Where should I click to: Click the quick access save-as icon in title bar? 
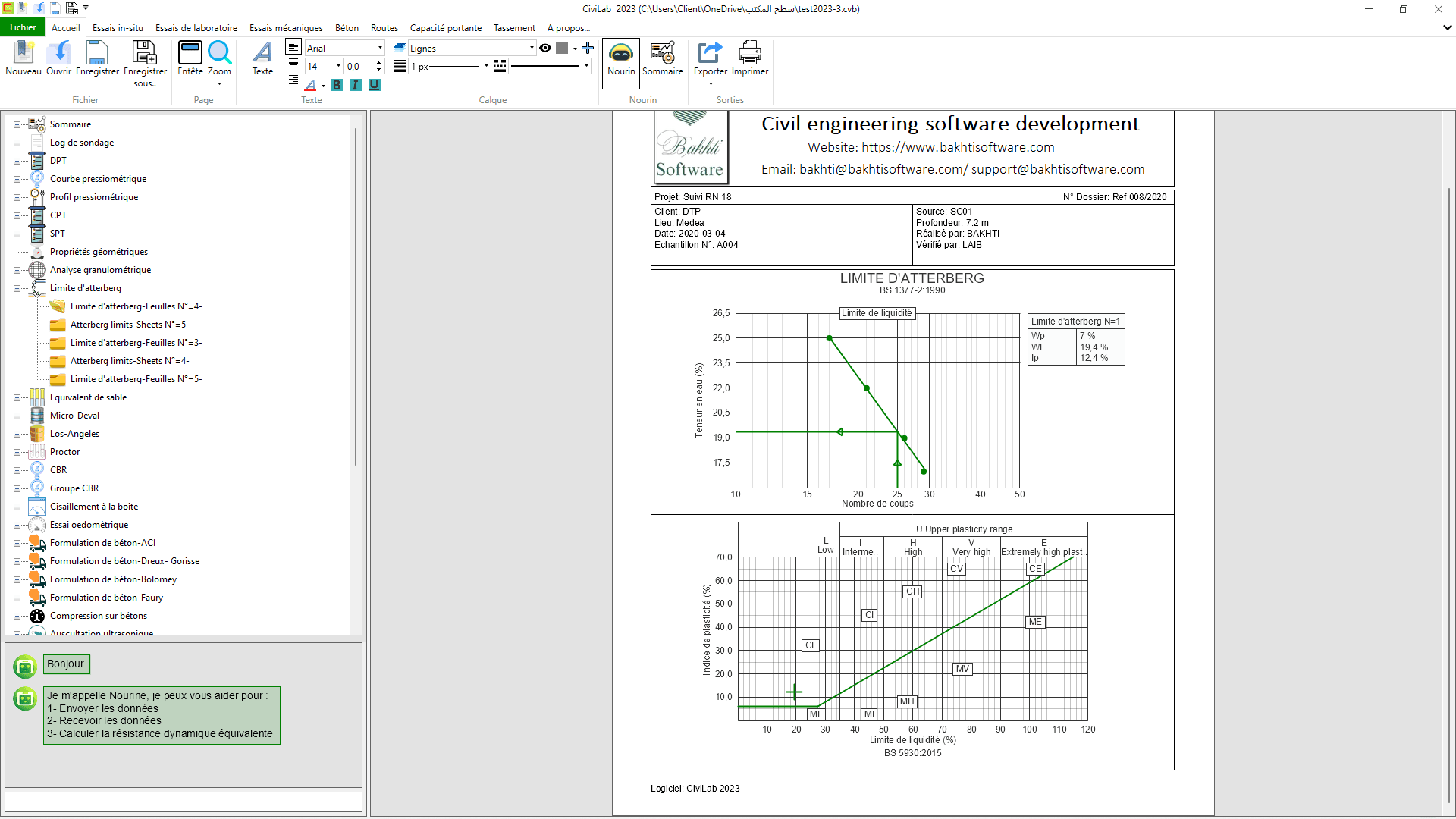pos(72,8)
